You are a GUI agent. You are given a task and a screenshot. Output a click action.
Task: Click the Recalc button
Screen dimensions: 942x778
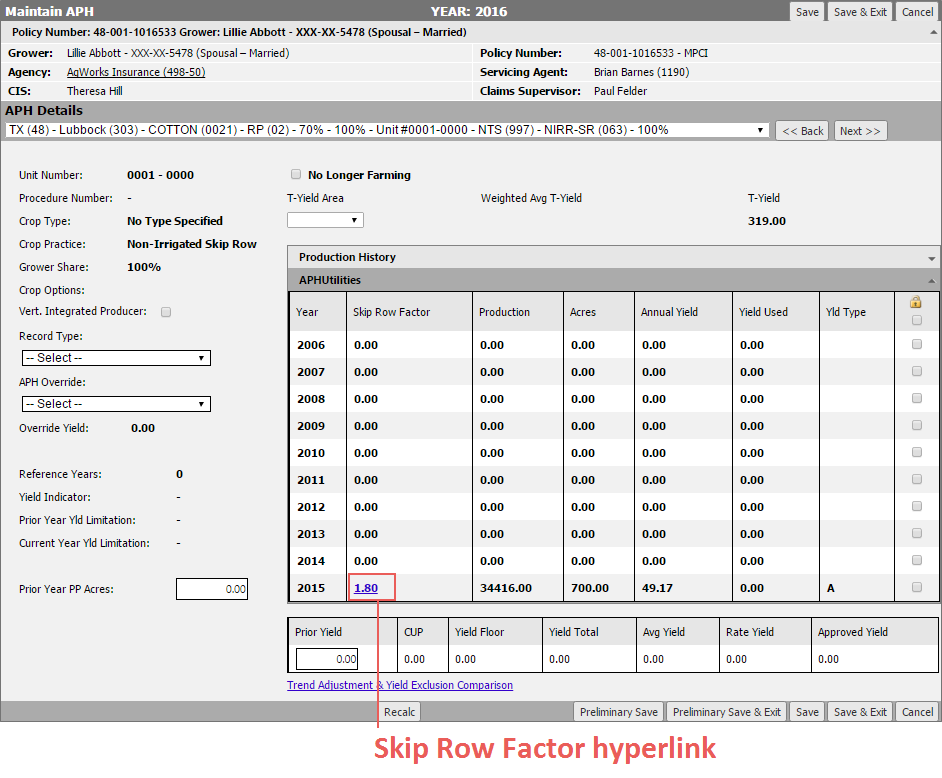399,711
